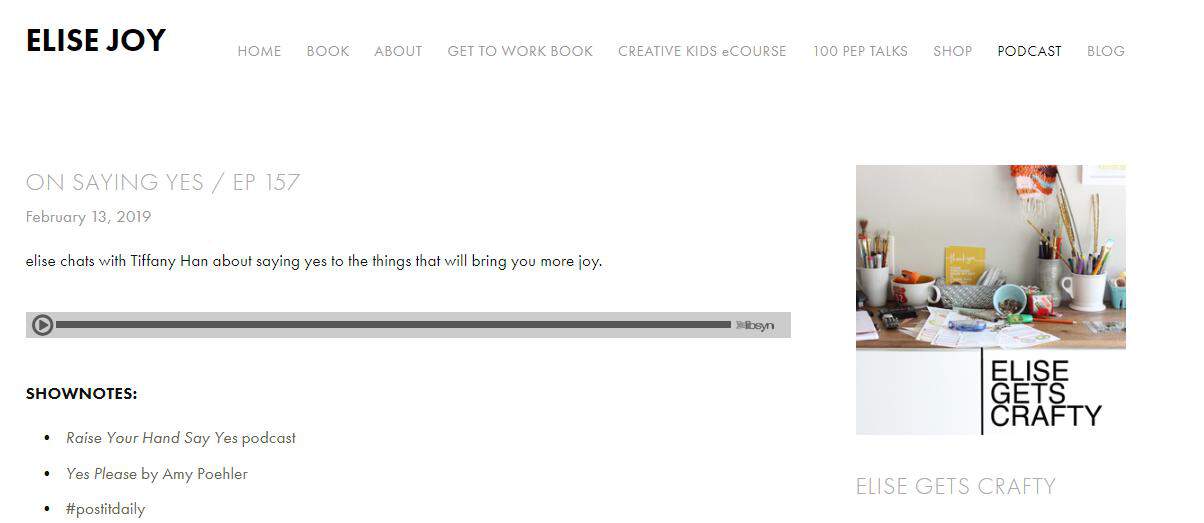Open Yes Please by Amy Poehler link
This screenshot has height=523, width=1204.
(x=157, y=474)
